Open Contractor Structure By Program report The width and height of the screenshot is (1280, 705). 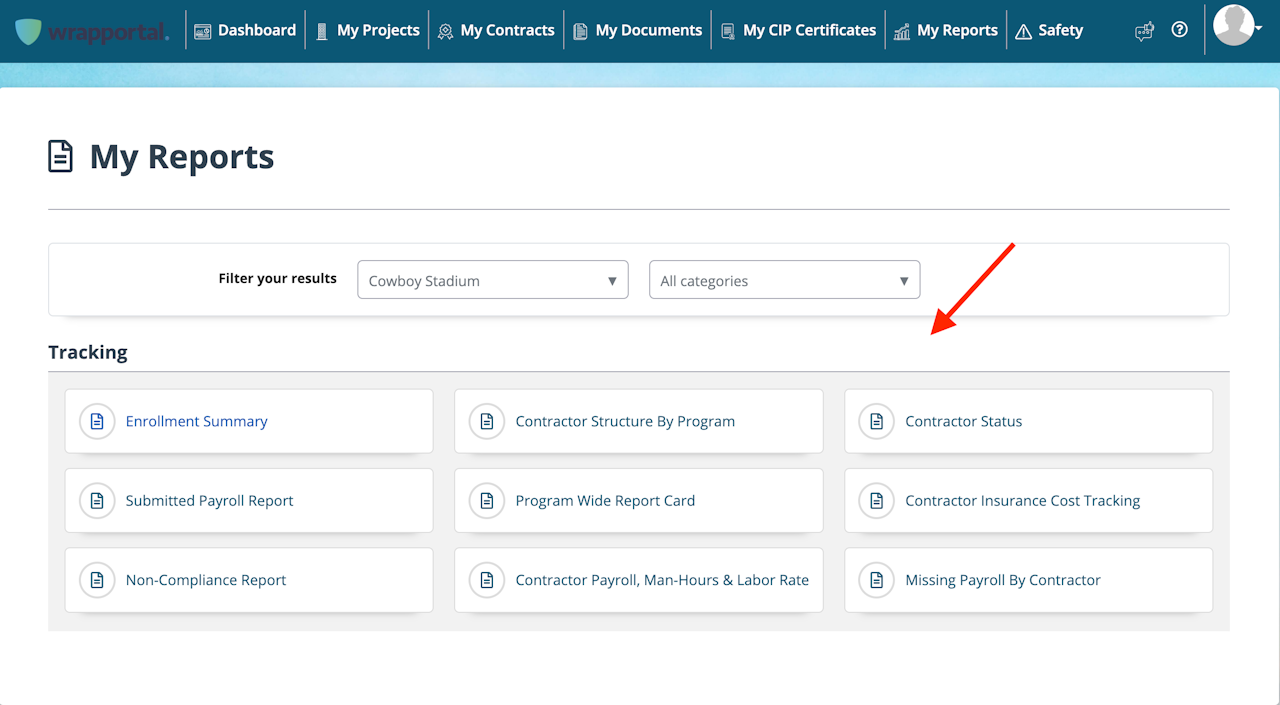(x=625, y=421)
